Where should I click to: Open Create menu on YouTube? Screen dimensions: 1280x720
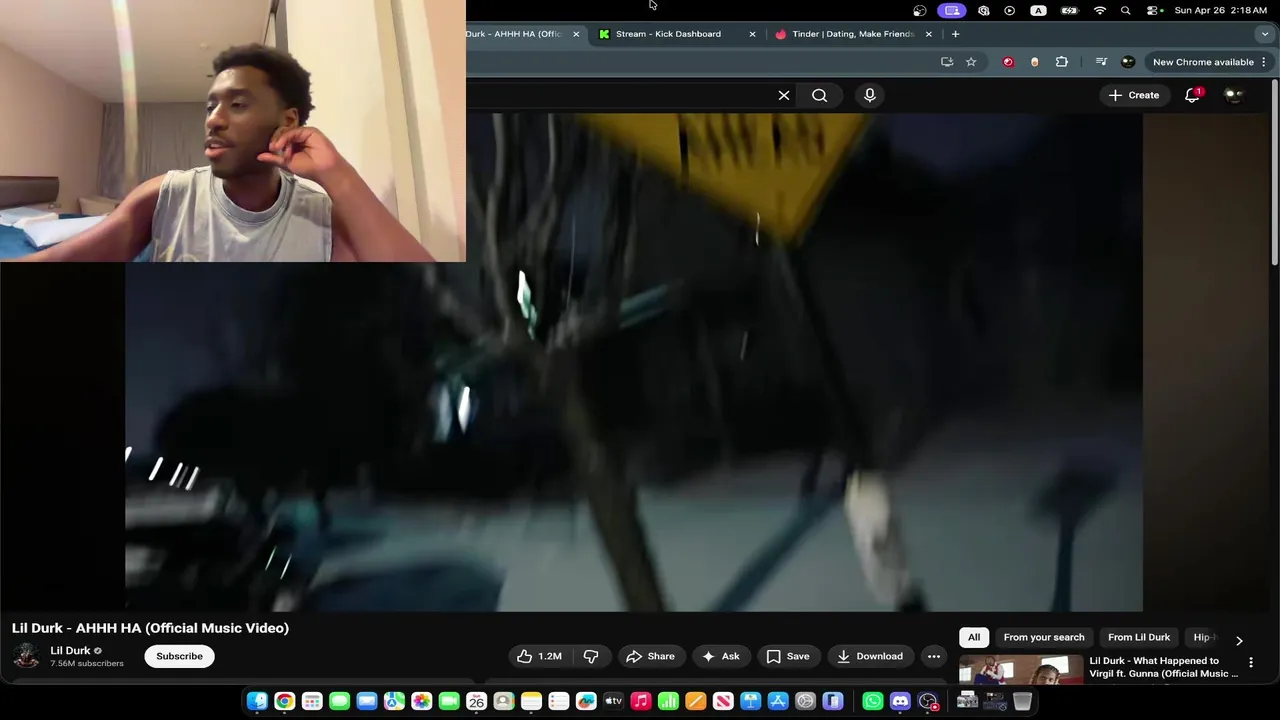1134,95
